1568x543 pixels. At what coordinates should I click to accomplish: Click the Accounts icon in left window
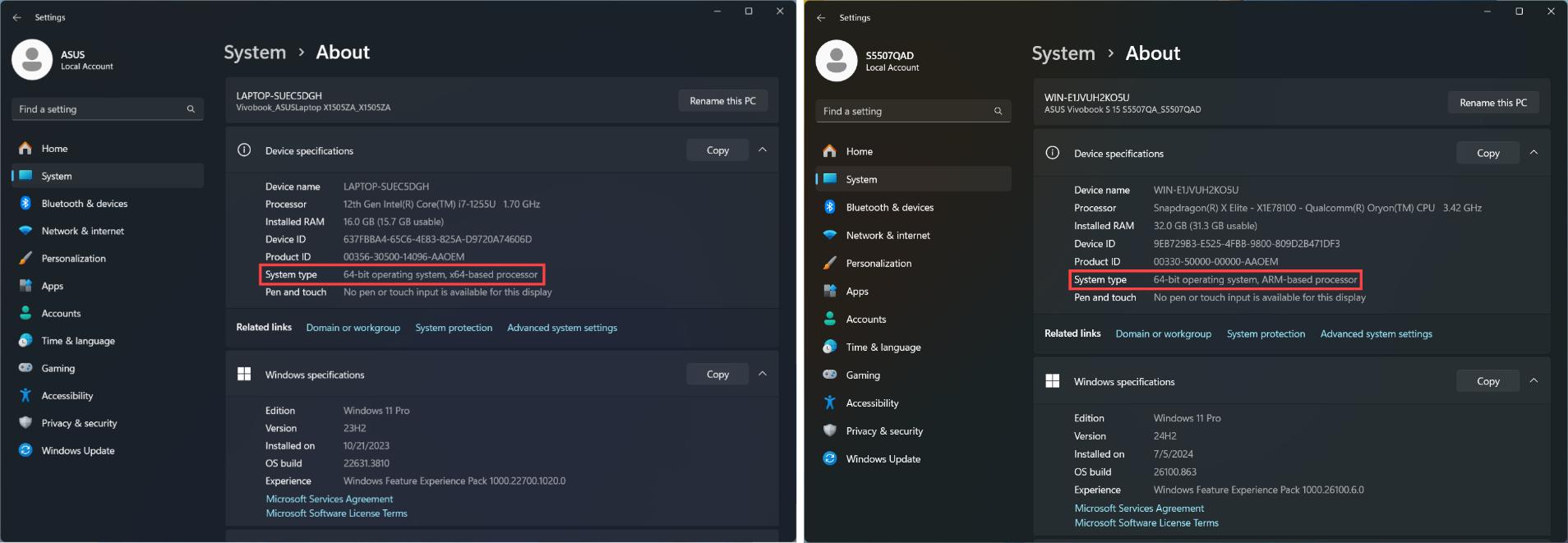click(x=25, y=313)
